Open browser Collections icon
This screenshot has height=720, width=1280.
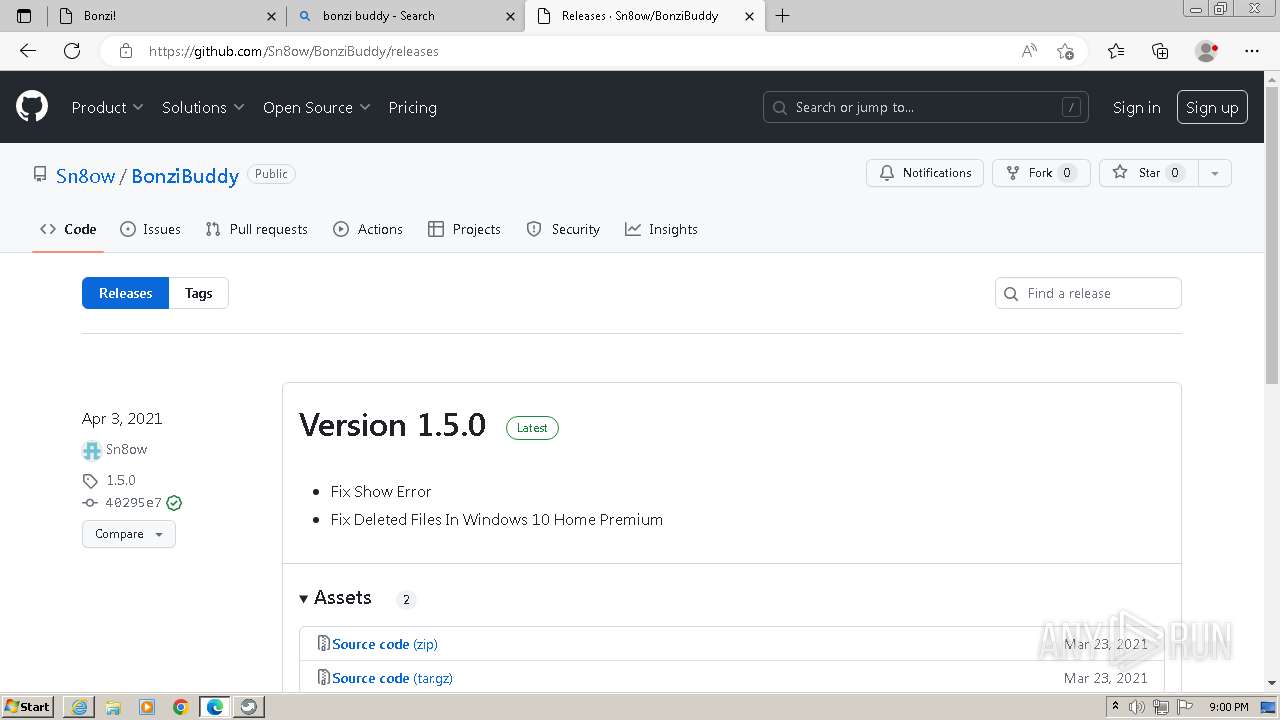point(1160,51)
